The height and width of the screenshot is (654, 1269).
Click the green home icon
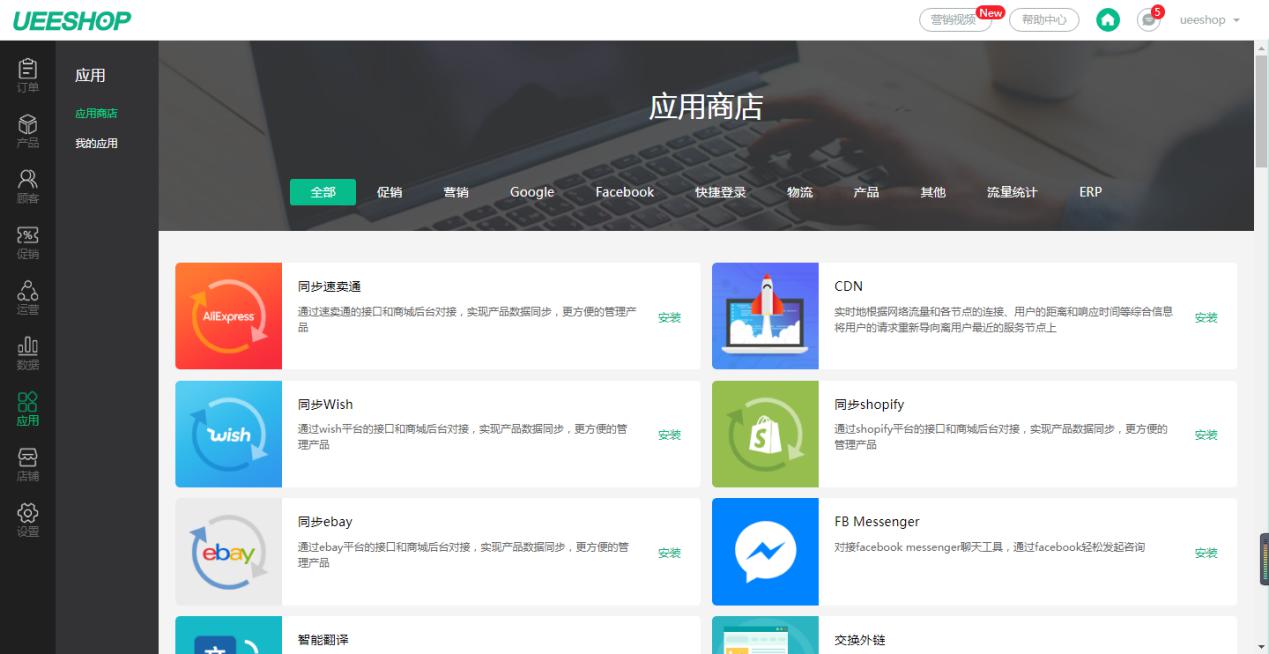(1108, 20)
